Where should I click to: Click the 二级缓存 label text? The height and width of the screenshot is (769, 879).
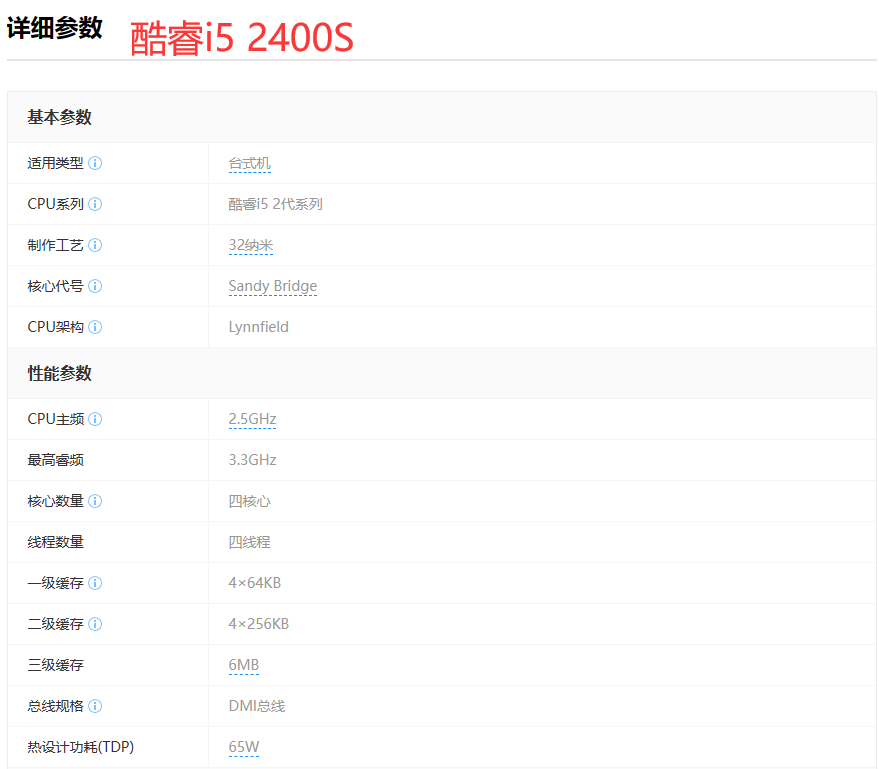(55, 624)
